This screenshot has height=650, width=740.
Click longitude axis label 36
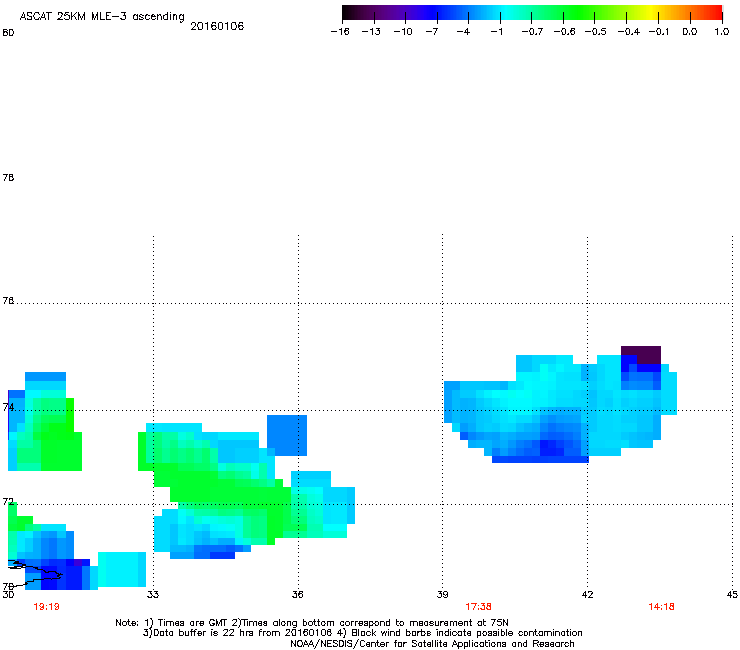point(298,594)
